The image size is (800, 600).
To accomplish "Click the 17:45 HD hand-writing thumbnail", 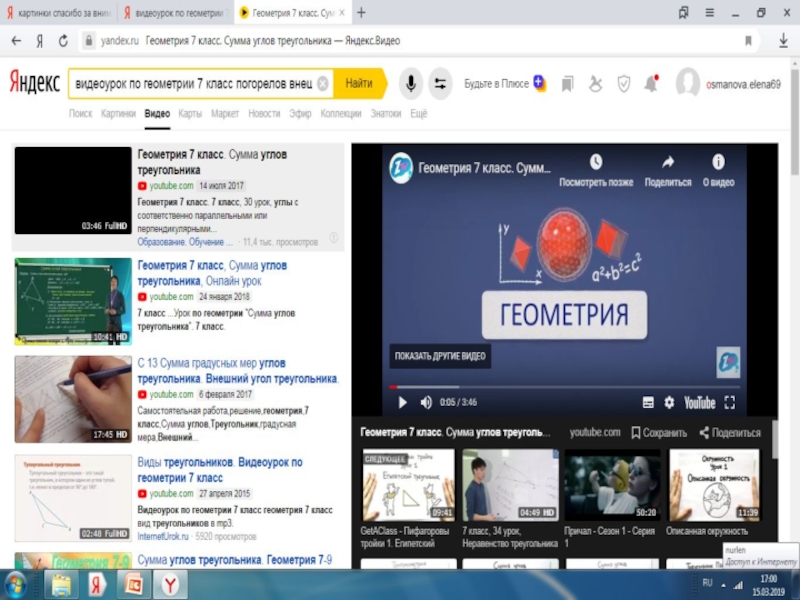I will [73, 399].
